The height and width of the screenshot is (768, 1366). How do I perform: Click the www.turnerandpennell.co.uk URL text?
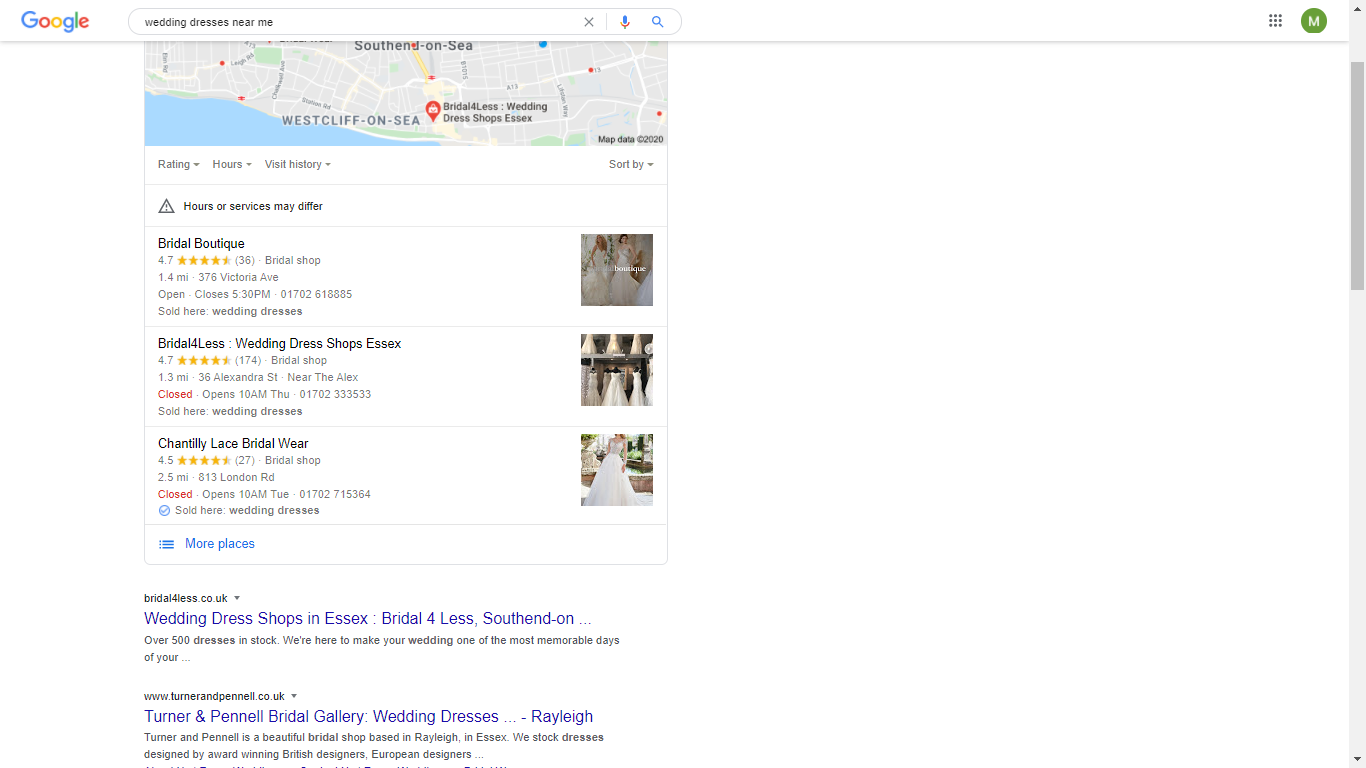(214, 696)
